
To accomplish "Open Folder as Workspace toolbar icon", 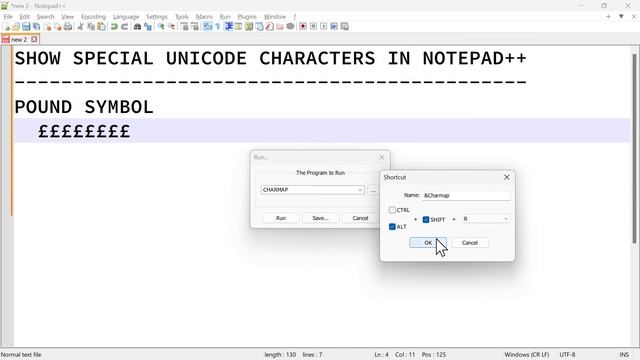I will click(x=280, y=27).
